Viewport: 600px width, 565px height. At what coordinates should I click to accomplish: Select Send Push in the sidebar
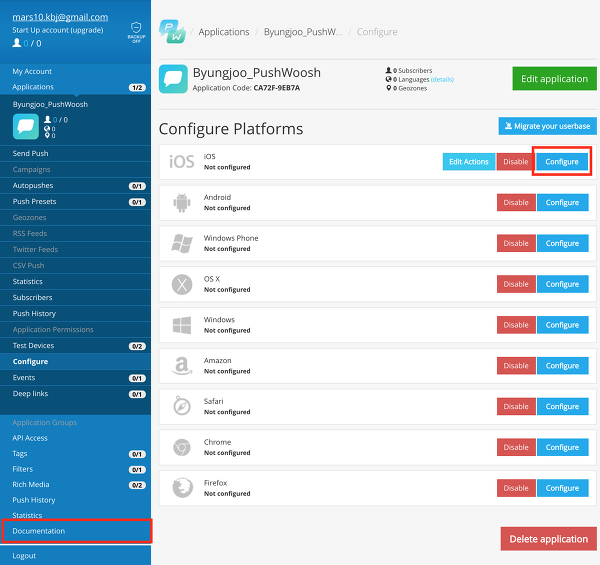coord(75,153)
